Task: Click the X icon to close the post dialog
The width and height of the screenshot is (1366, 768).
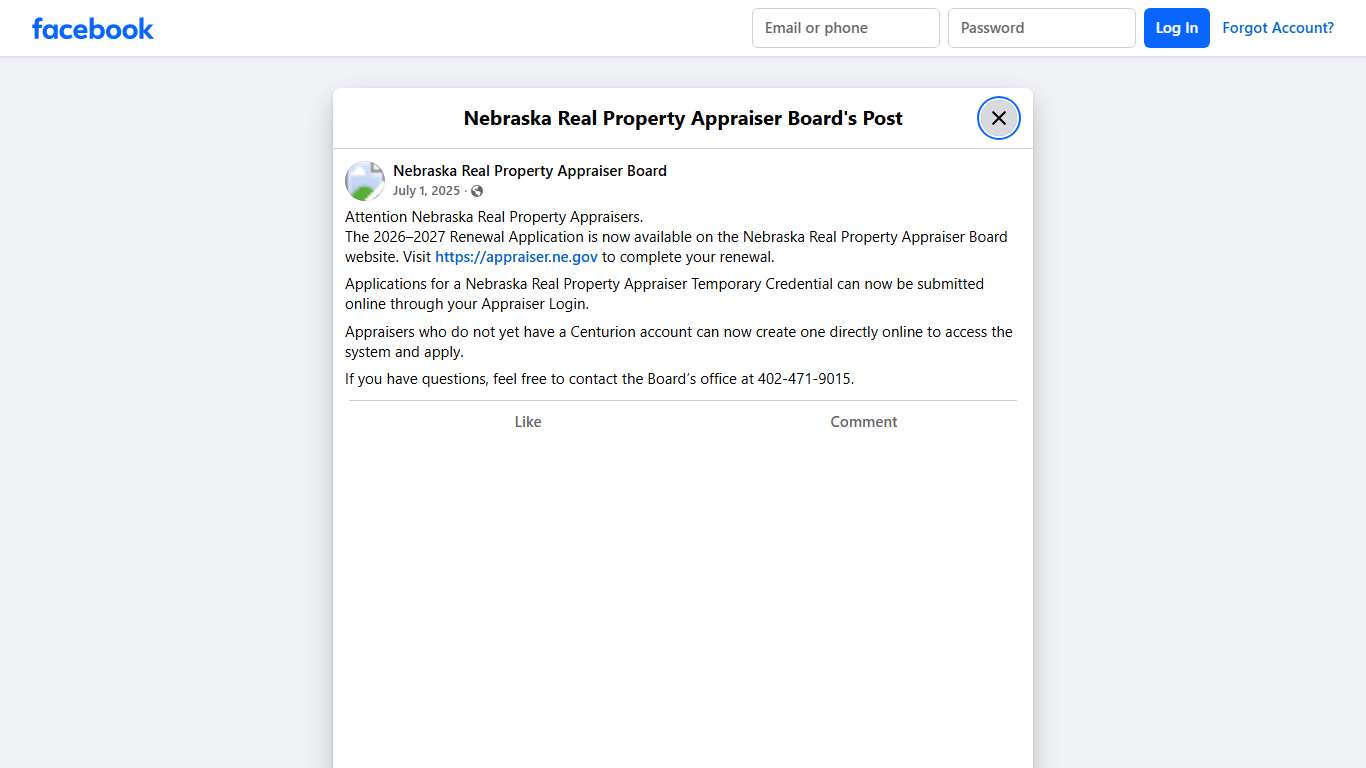Action: pos(998,117)
